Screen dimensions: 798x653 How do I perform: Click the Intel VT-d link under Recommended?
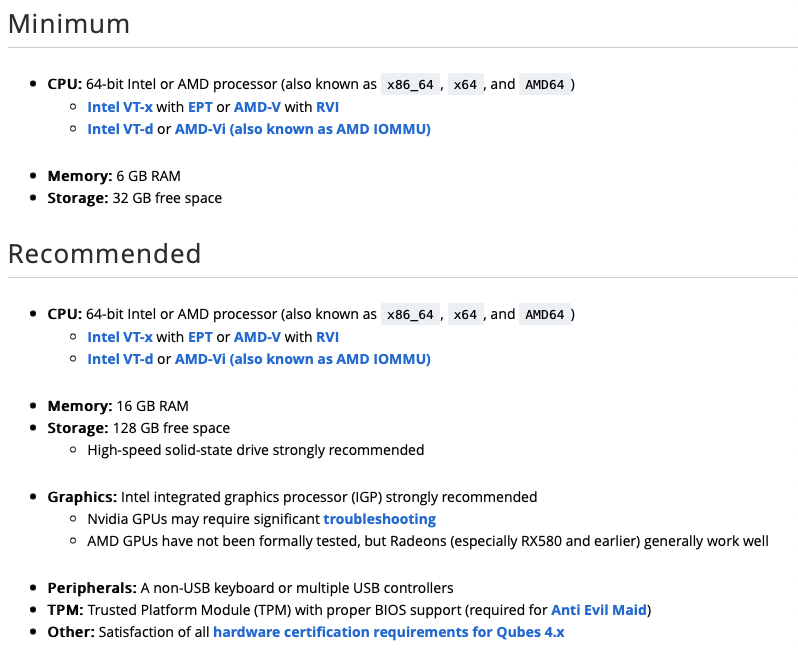[x=120, y=359]
